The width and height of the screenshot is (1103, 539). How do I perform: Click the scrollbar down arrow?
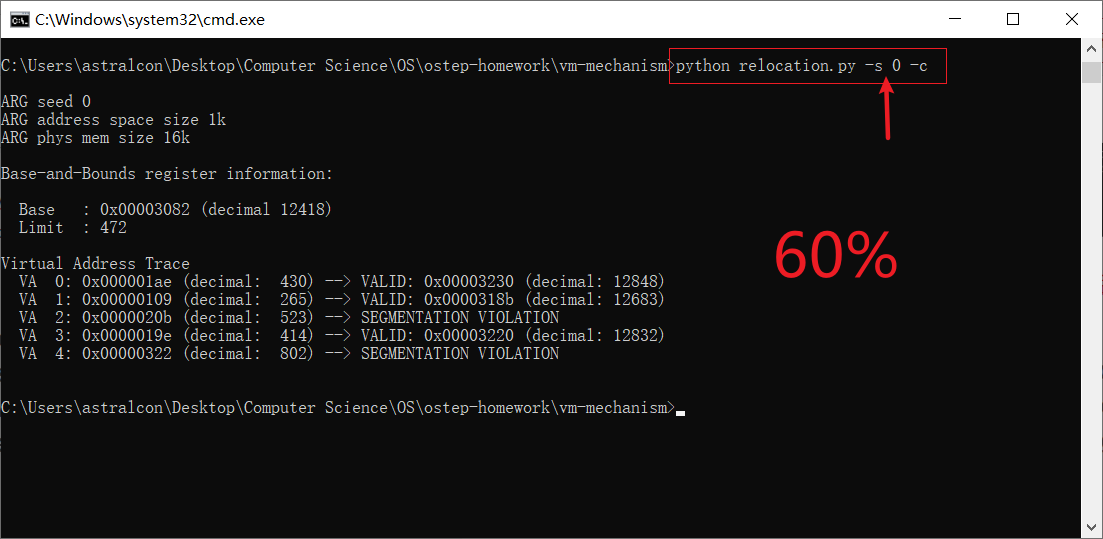pos(1091,527)
